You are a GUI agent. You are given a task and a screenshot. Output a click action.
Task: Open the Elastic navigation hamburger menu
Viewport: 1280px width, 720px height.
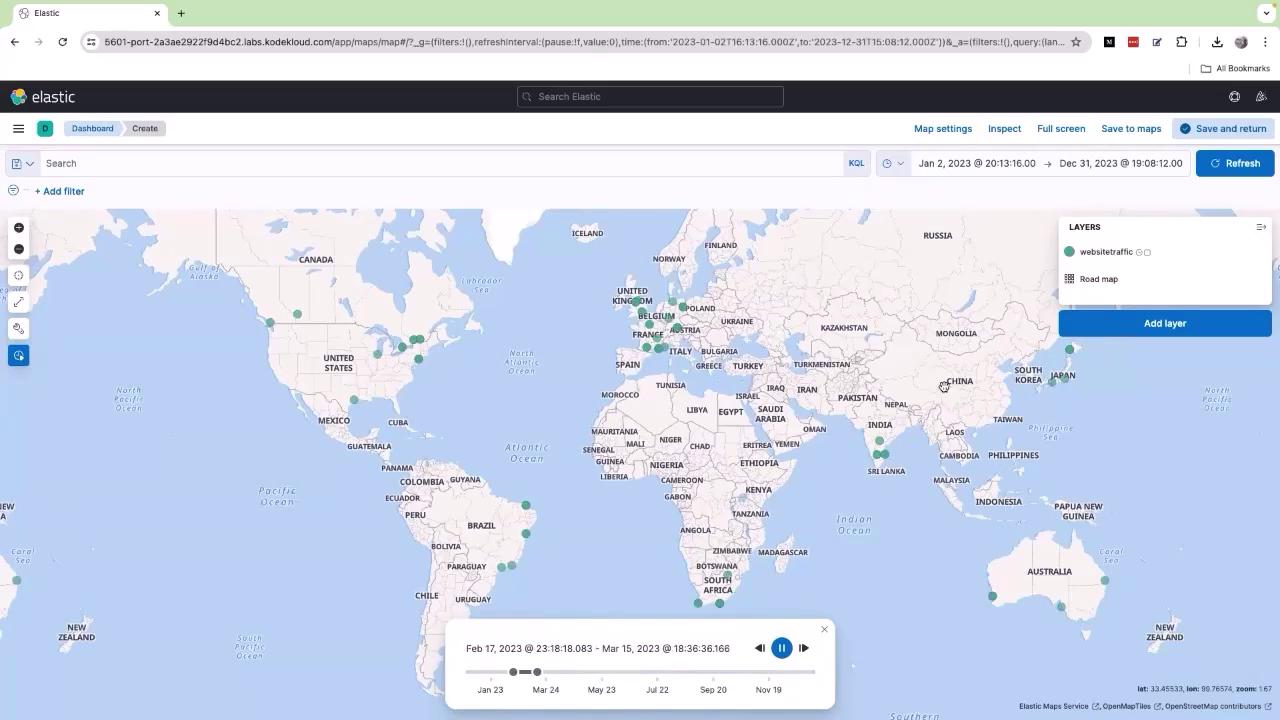pos(18,128)
